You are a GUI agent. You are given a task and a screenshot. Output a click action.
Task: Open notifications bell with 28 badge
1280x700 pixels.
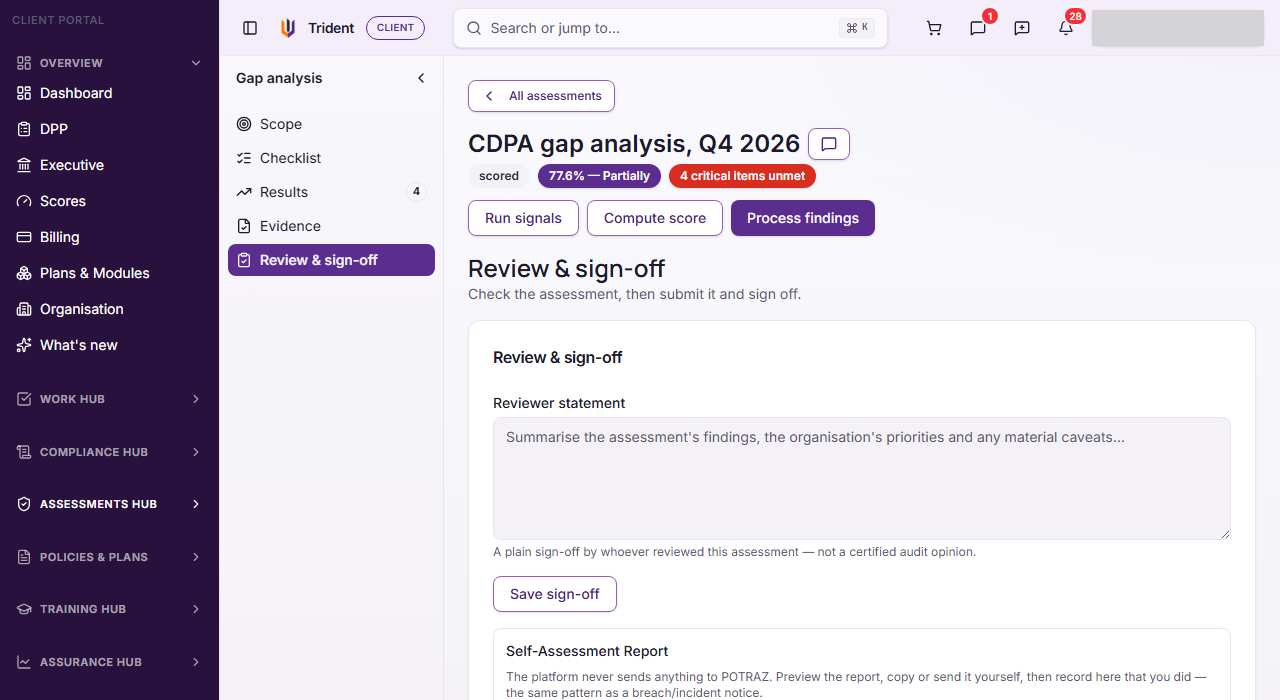1066,28
